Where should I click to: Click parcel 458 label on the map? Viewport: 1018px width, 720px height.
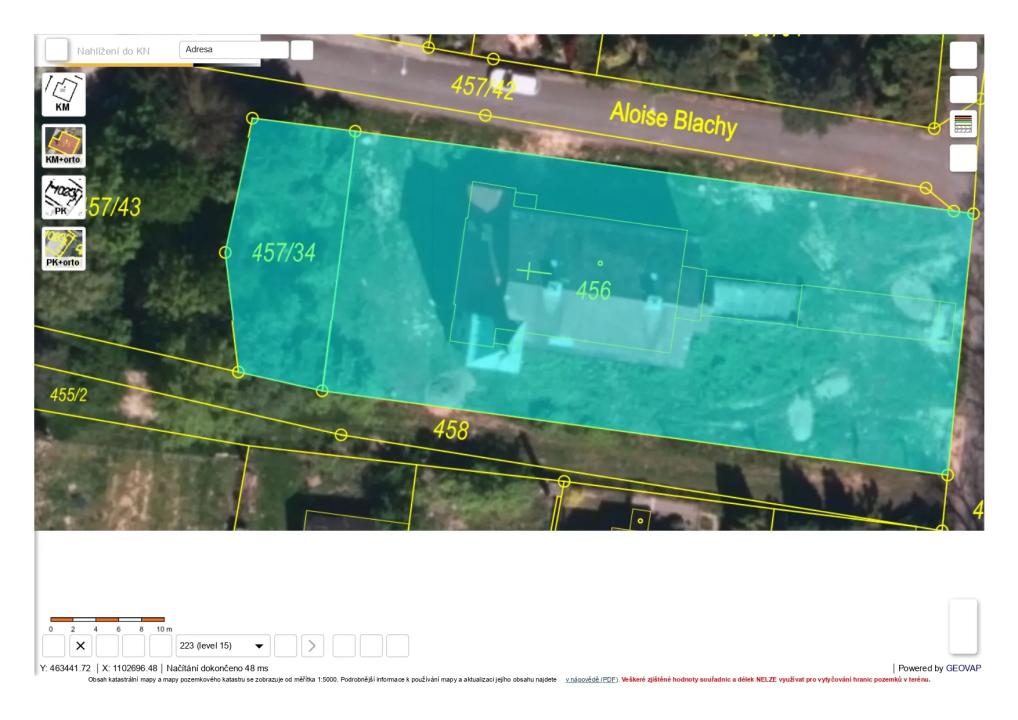[x=450, y=431]
